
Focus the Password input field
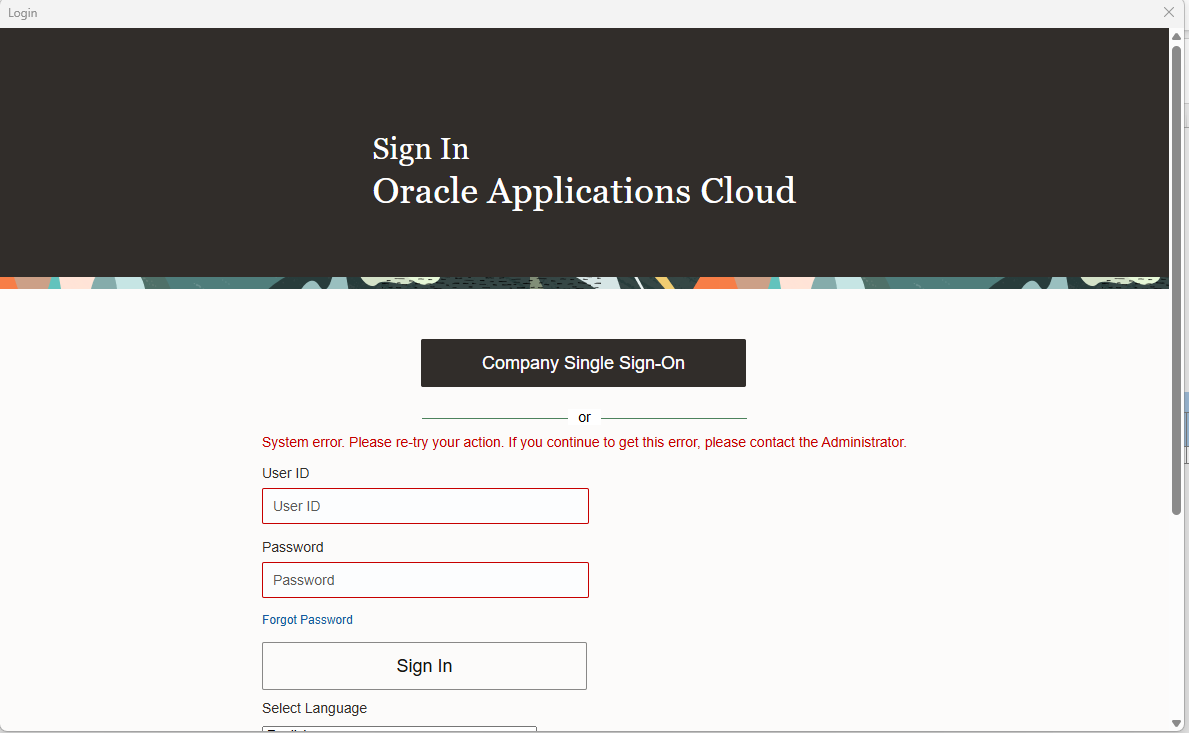[425, 580]
